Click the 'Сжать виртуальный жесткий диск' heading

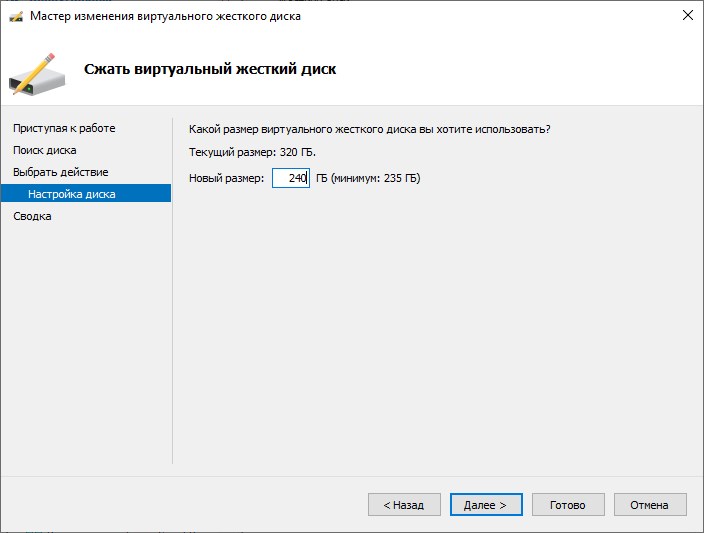click(x=209, y=69)
